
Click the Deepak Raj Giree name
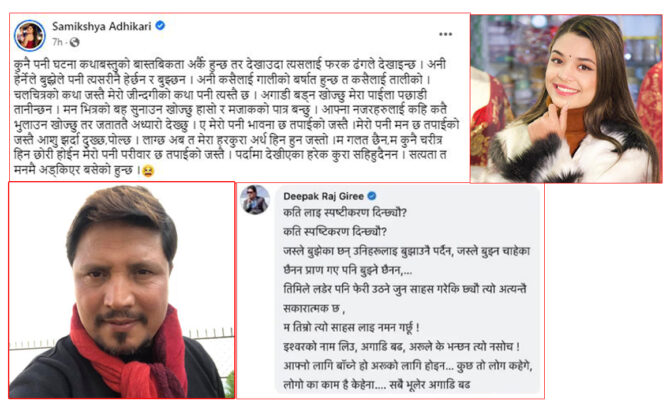pos(323,196)
